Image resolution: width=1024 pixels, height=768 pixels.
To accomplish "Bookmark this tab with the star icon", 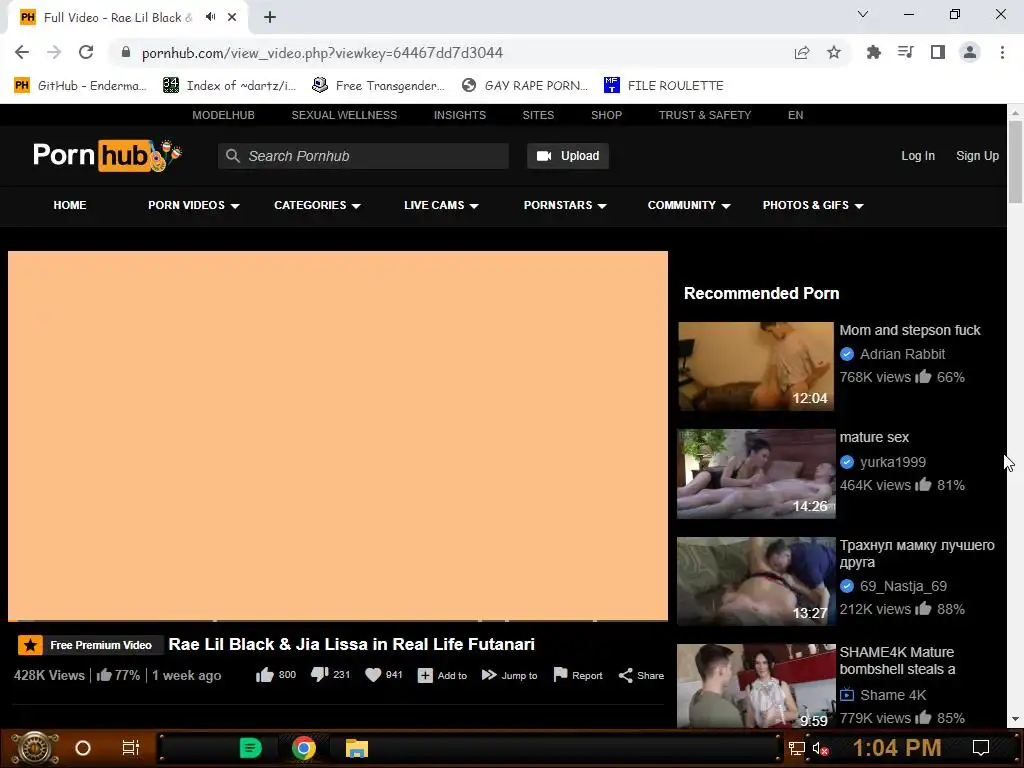I will tap(834, 52).
